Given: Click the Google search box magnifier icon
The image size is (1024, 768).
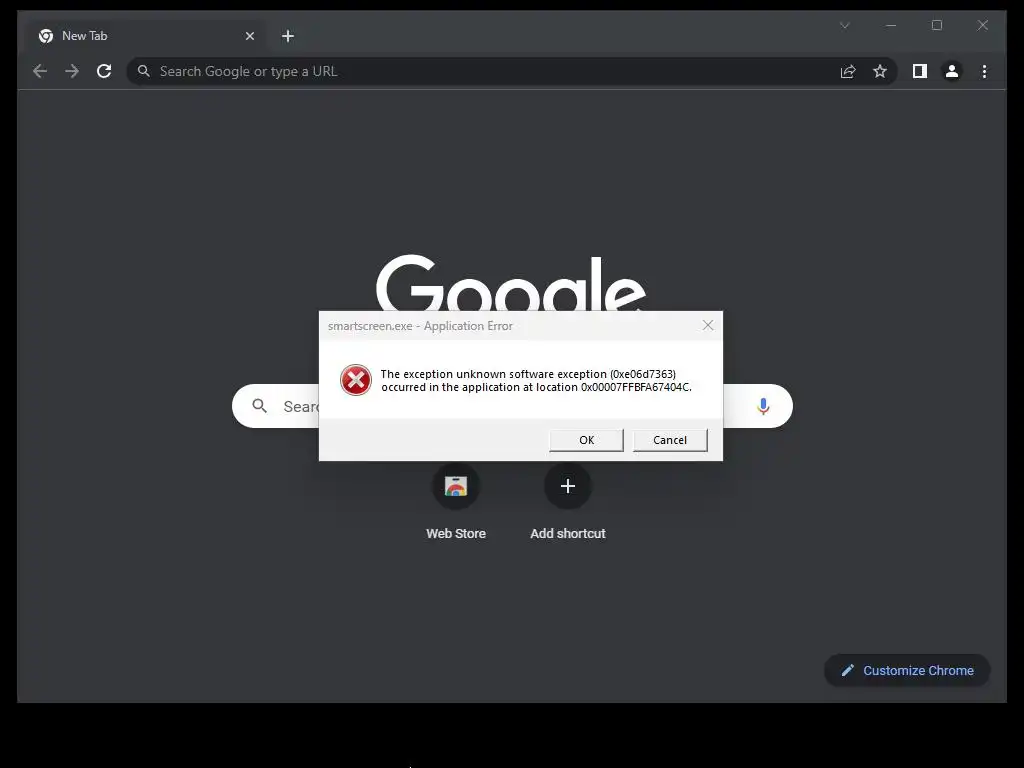Looking at the screenshot, I should point(259,406).
